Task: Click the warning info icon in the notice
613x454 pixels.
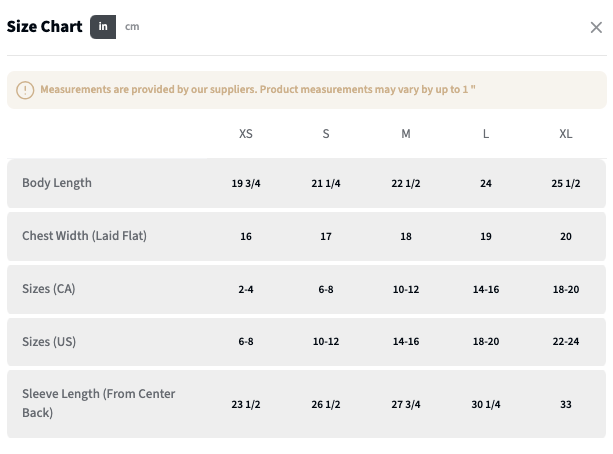Action: (x=26, y=90)
